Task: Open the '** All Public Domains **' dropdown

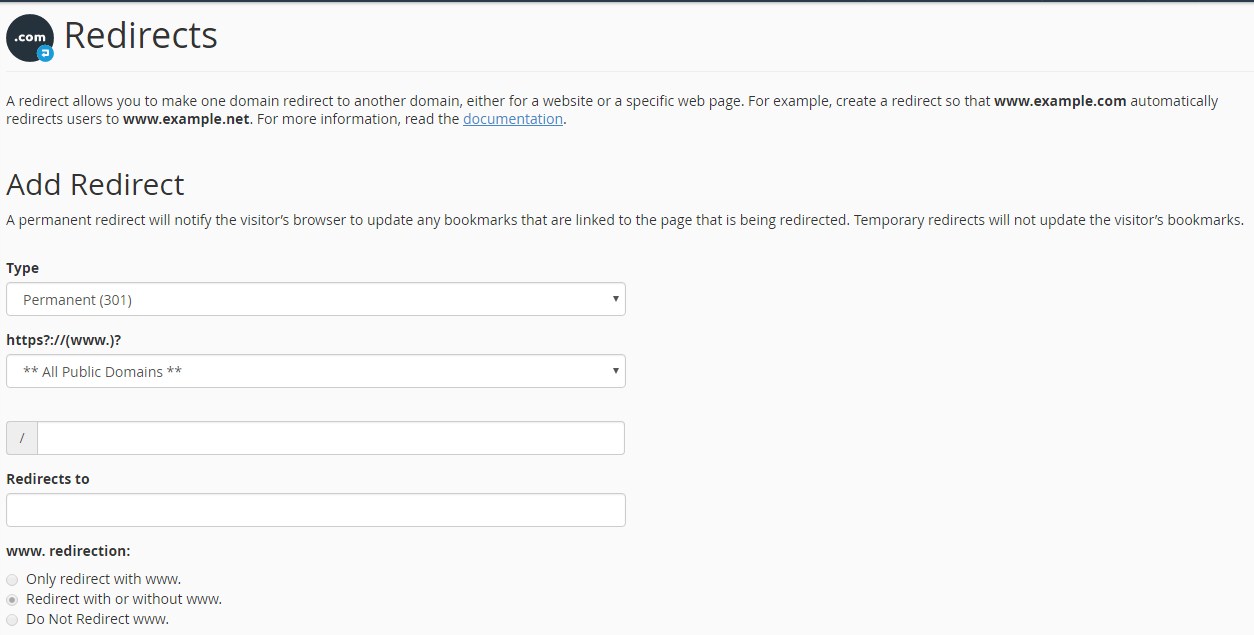Action: point(315,371)
